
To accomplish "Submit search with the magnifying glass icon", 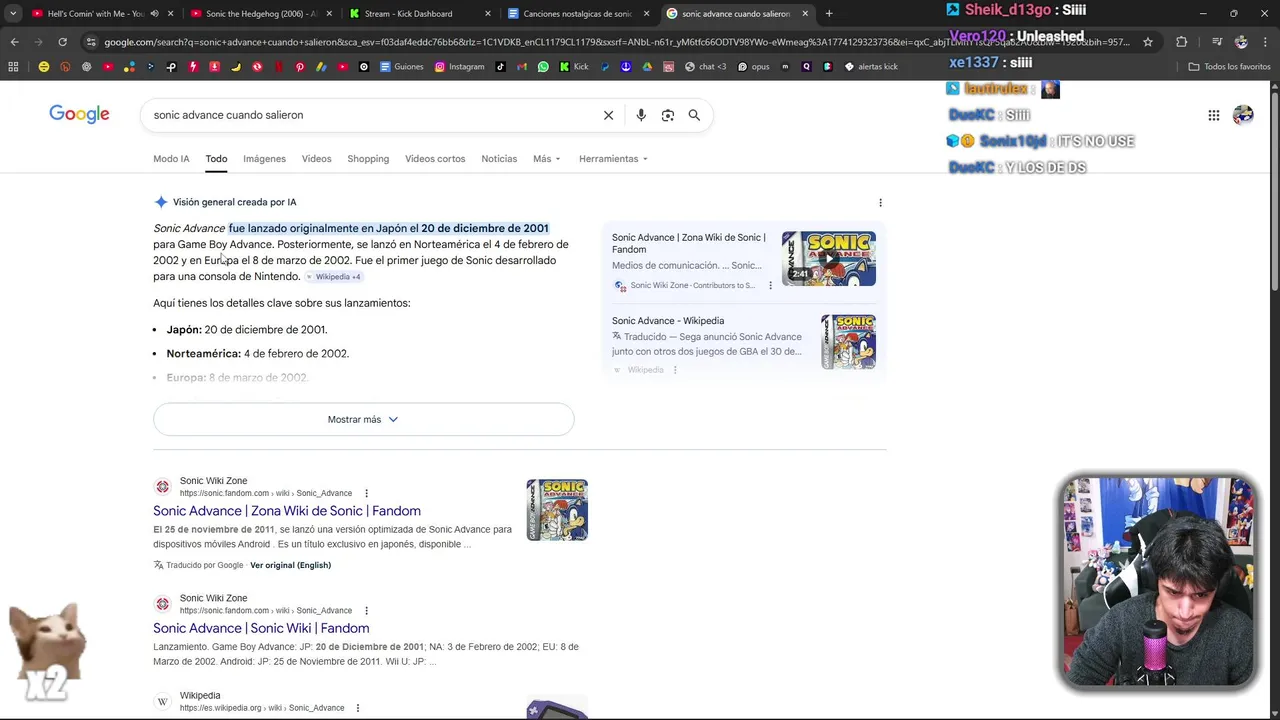I will 694,115.
